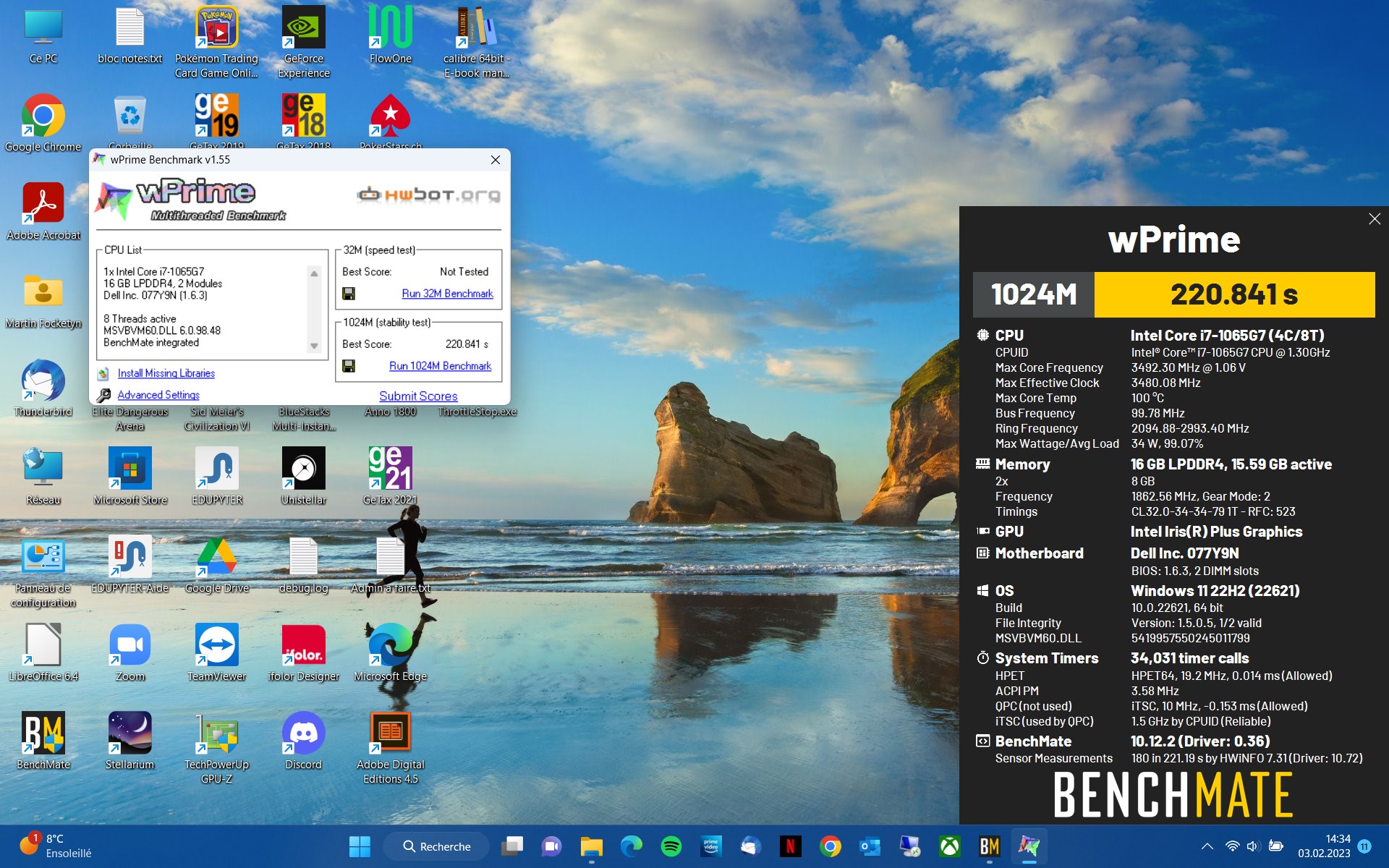Close the BenchMate result panel
Image resolution: width=1389 pixels, height=868 pixels.
(x=1375, y=219)
